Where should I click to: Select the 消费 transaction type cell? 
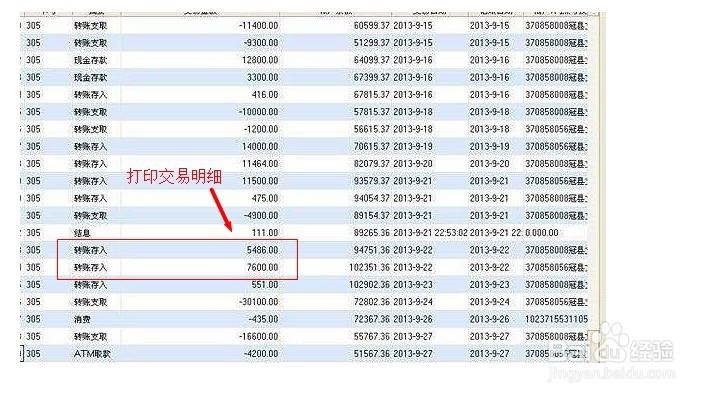(x=82, y=320)
